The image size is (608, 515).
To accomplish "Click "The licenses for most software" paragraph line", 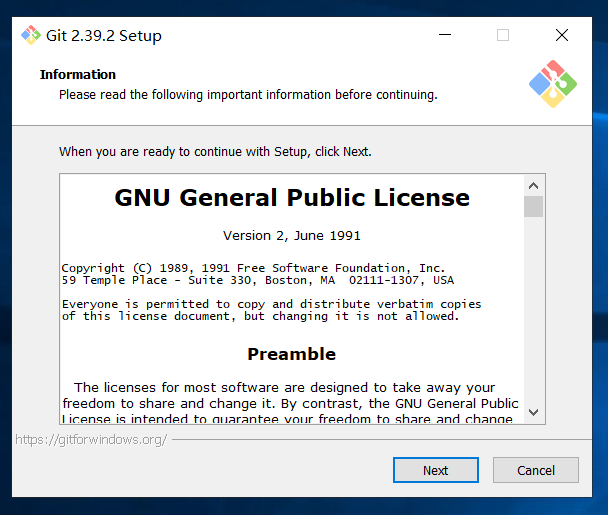I will point(285,387).
